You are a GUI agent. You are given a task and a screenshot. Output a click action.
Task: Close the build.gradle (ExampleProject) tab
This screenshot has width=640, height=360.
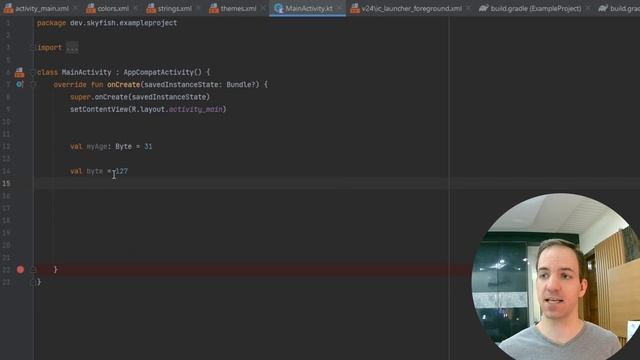coord(588,8)
